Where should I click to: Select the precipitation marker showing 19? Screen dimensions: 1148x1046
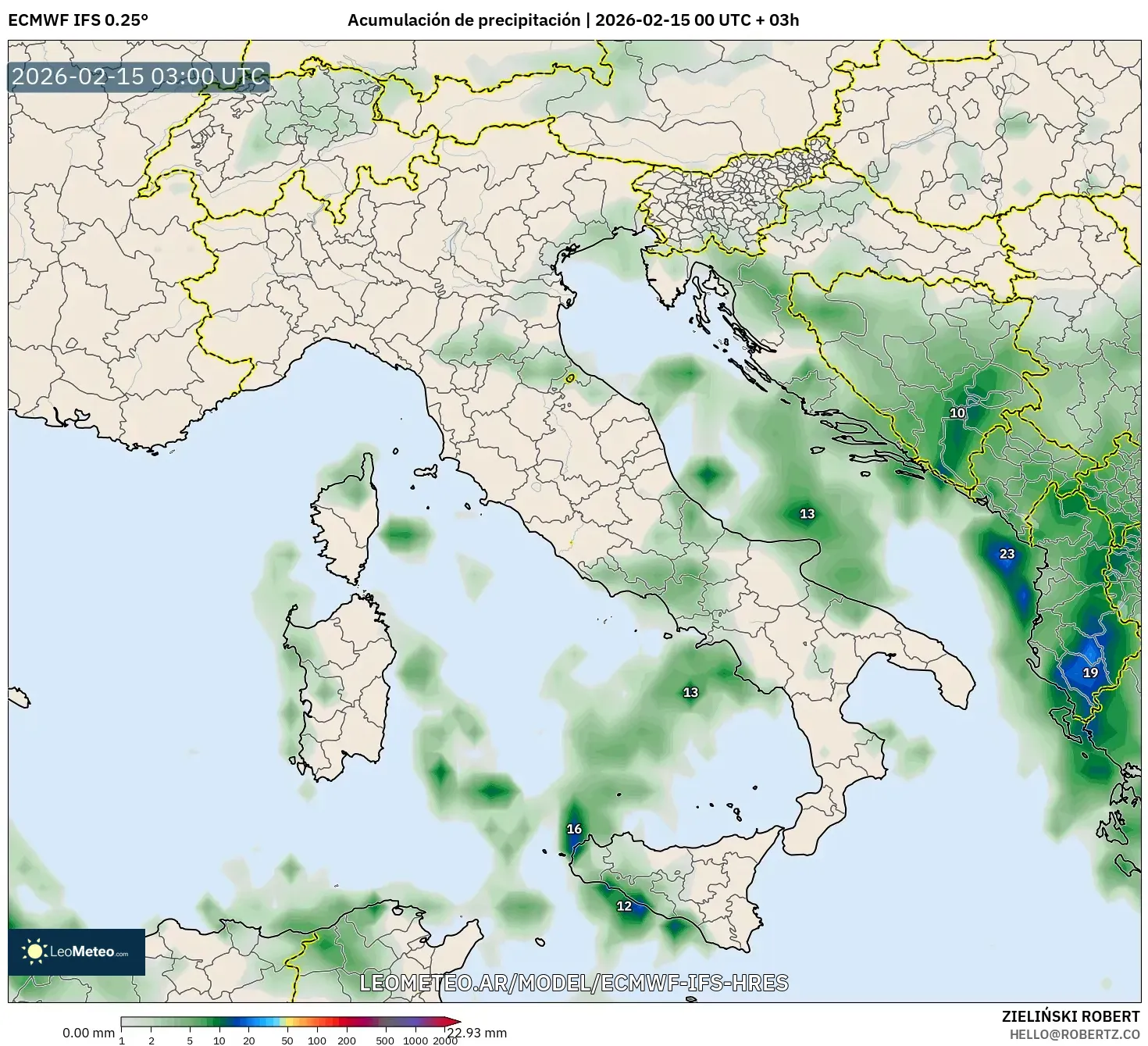[x=1091, y=672]
